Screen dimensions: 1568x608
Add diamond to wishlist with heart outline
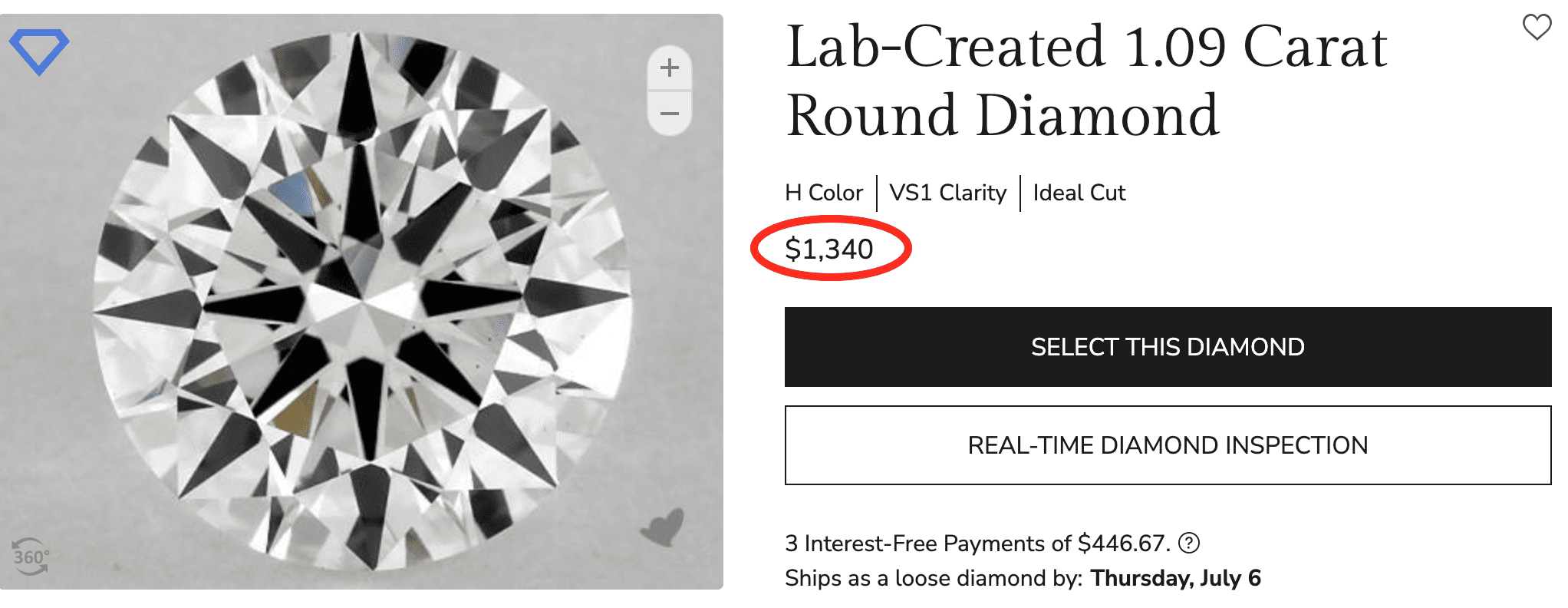(x=1537, y=28)
